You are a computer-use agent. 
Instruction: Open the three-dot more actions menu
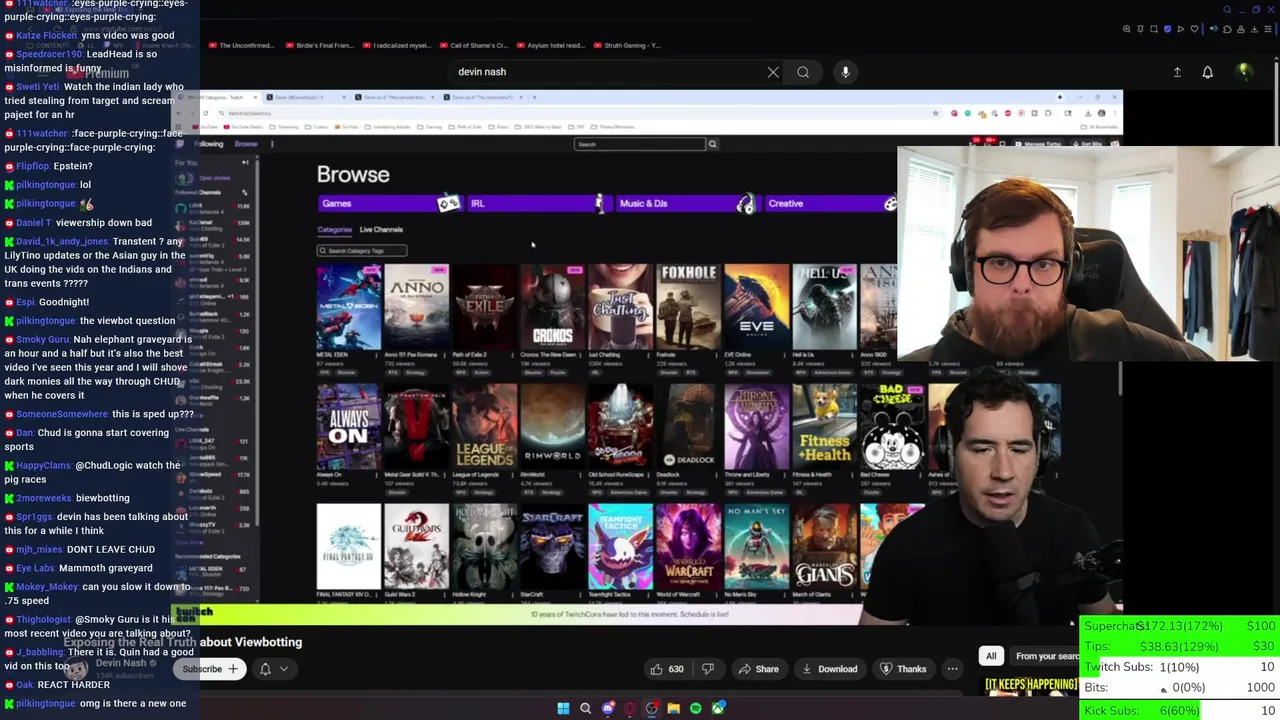point(952,669)
